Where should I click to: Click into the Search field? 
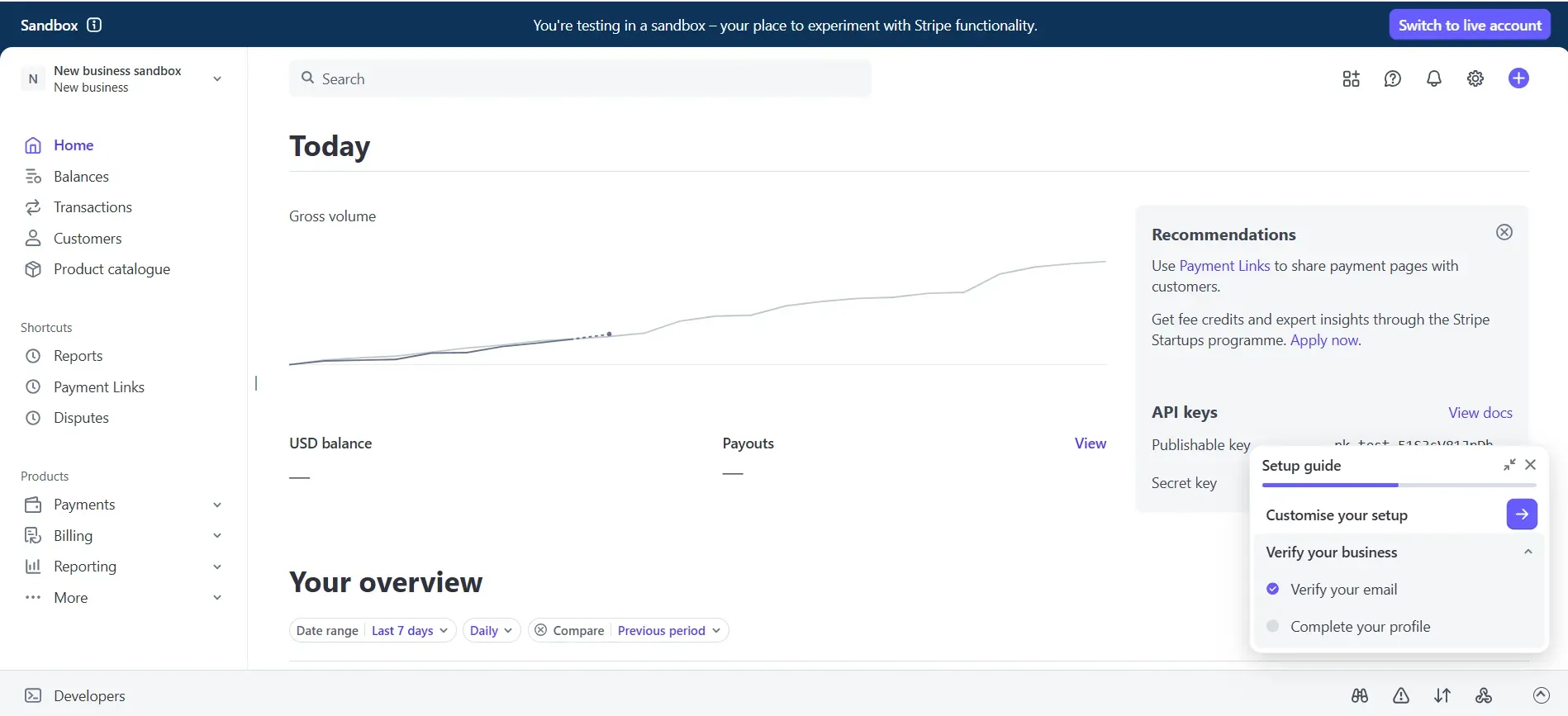(x=578, y=78)
